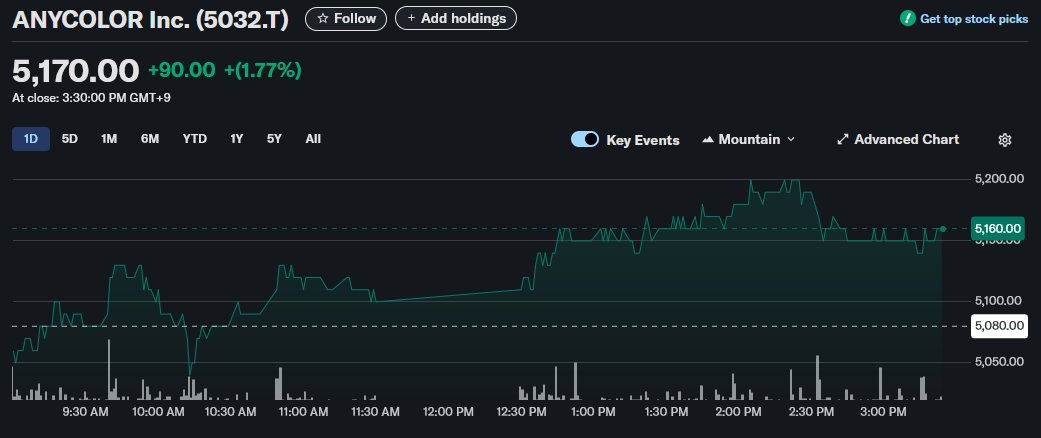Viewport: 1041px width, 438px height.
Task: Click the 2:30 PM time axis label
Action: [x=809, y=412]
